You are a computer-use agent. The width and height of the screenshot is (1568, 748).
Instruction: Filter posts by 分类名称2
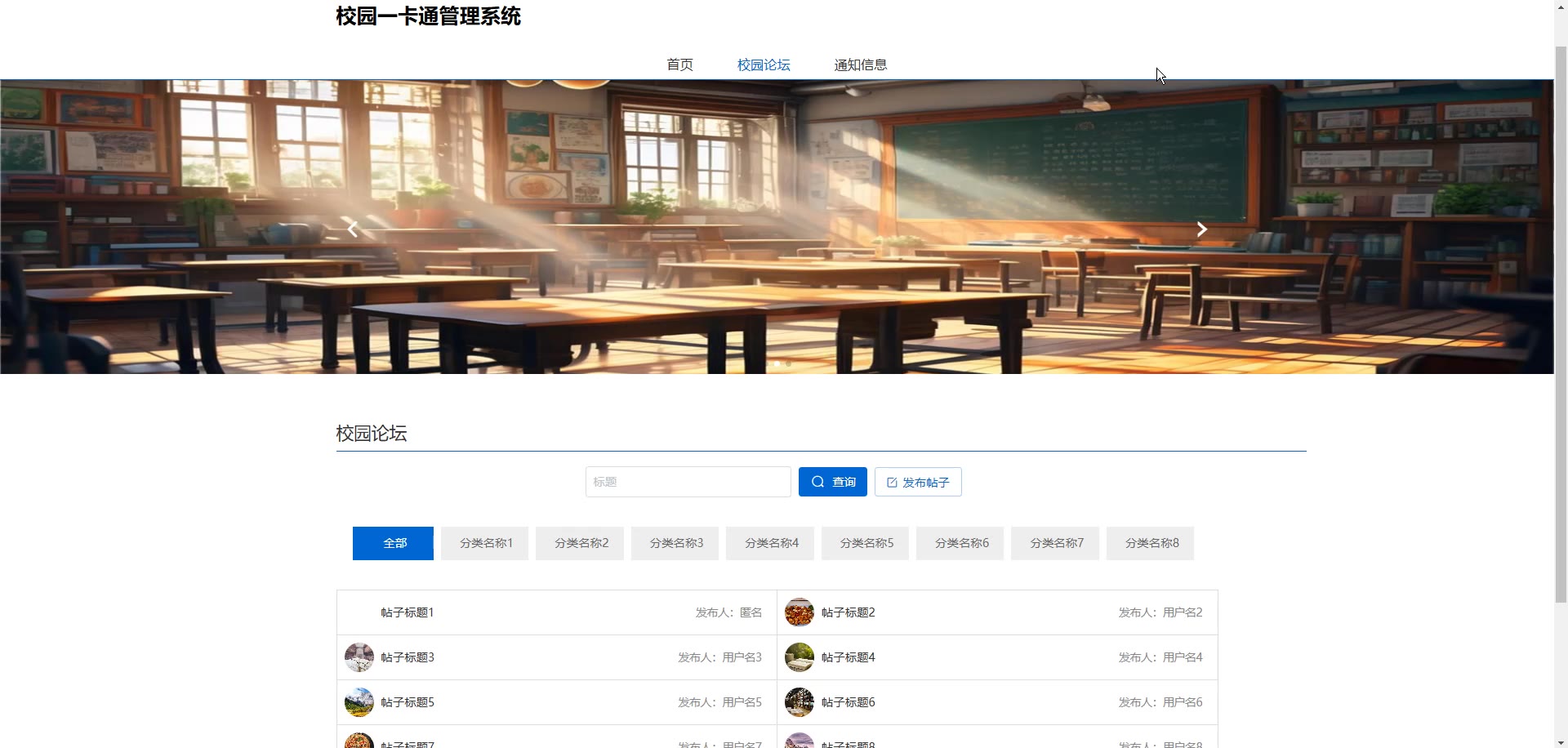pos(580,543)
